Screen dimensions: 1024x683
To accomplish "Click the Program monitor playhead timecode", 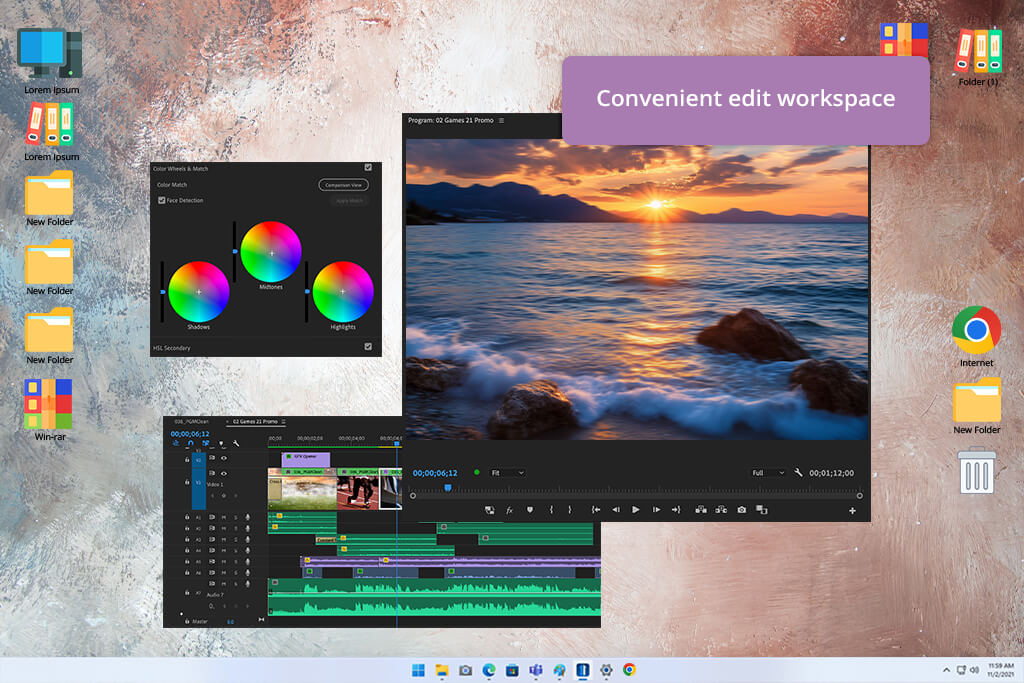I will (x=435, y=473).
